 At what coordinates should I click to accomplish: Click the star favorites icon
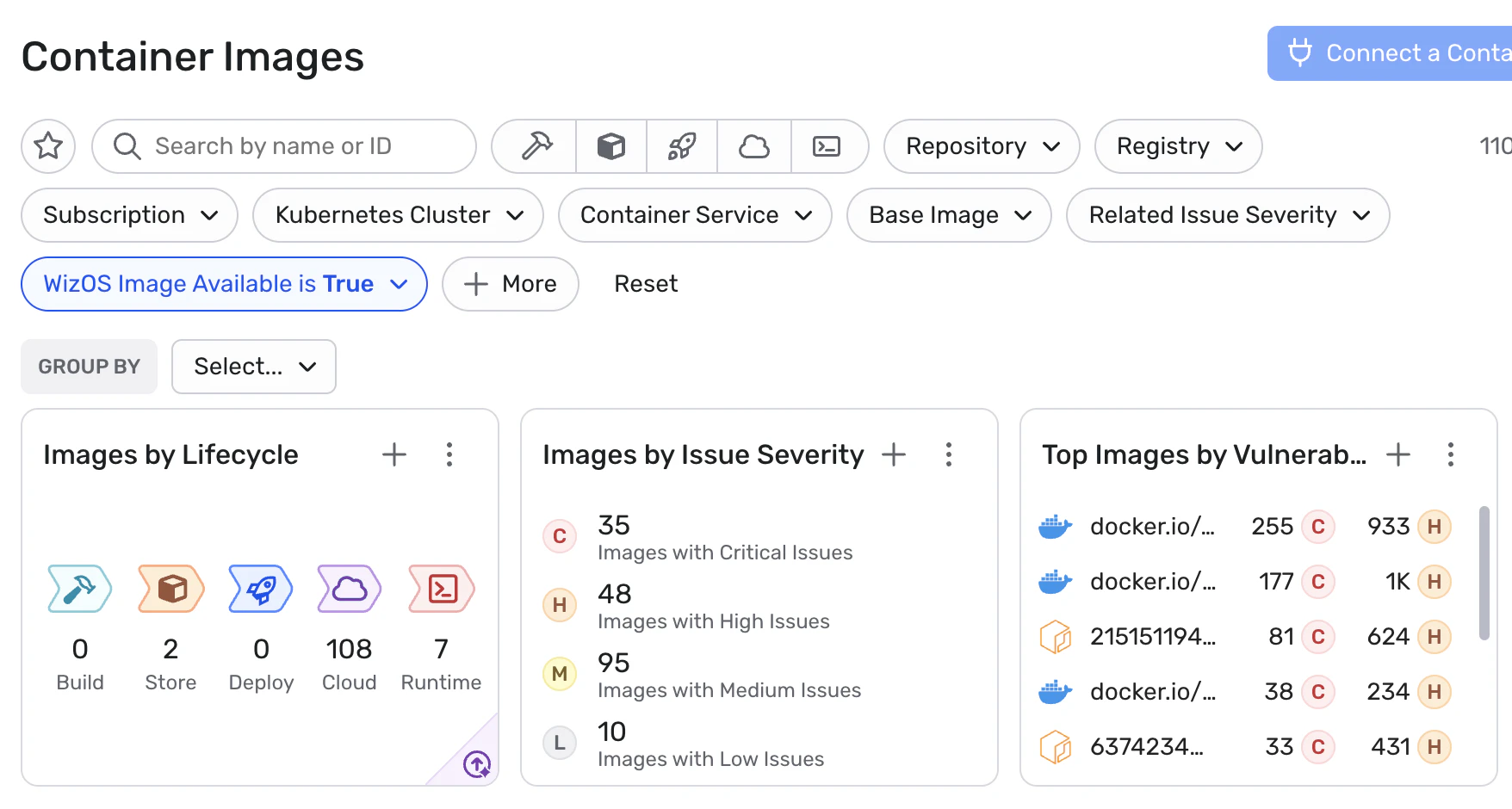coord(48,146)
